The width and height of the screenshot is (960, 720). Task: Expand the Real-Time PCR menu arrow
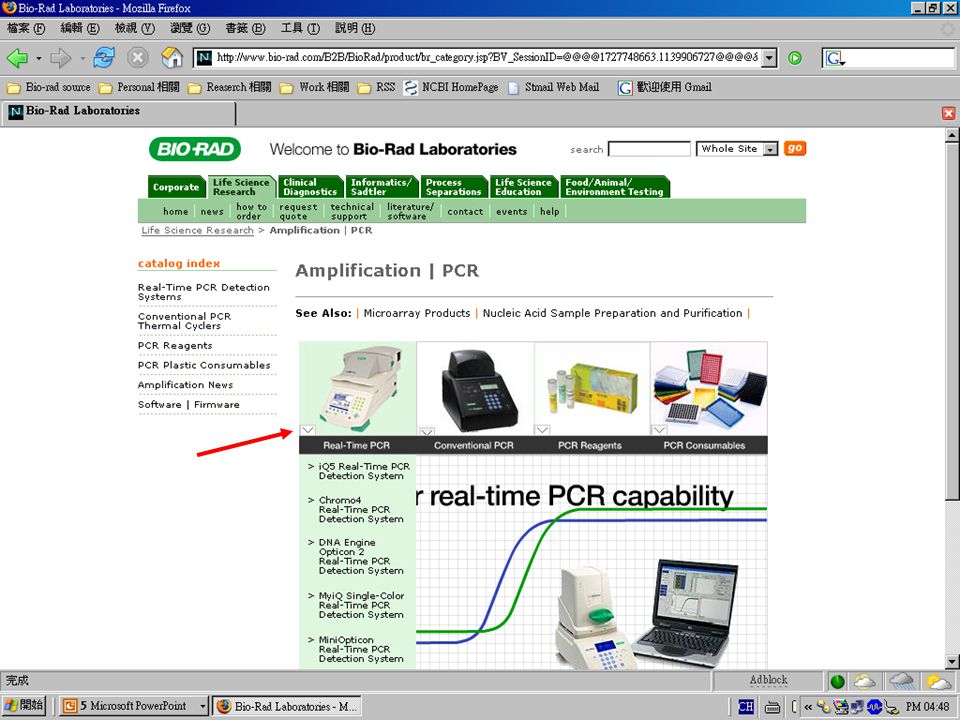click(x=308, y=430)
